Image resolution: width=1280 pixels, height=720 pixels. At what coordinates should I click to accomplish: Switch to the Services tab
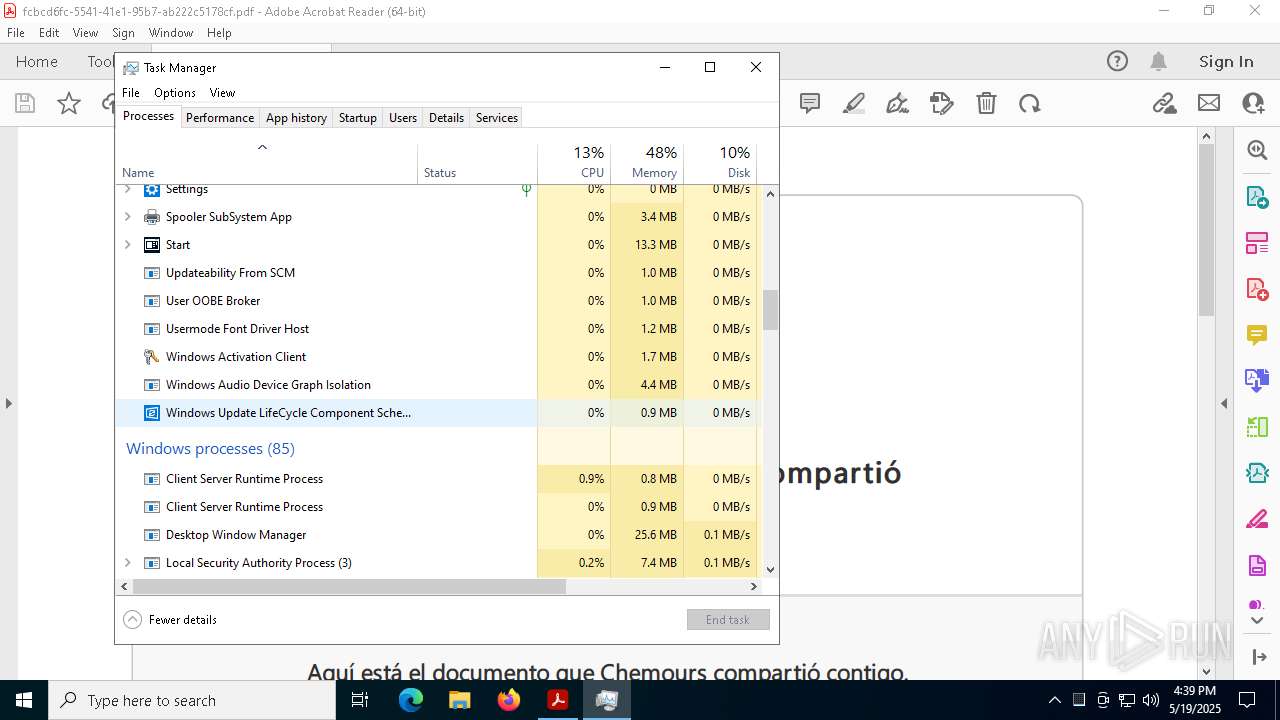497,118
